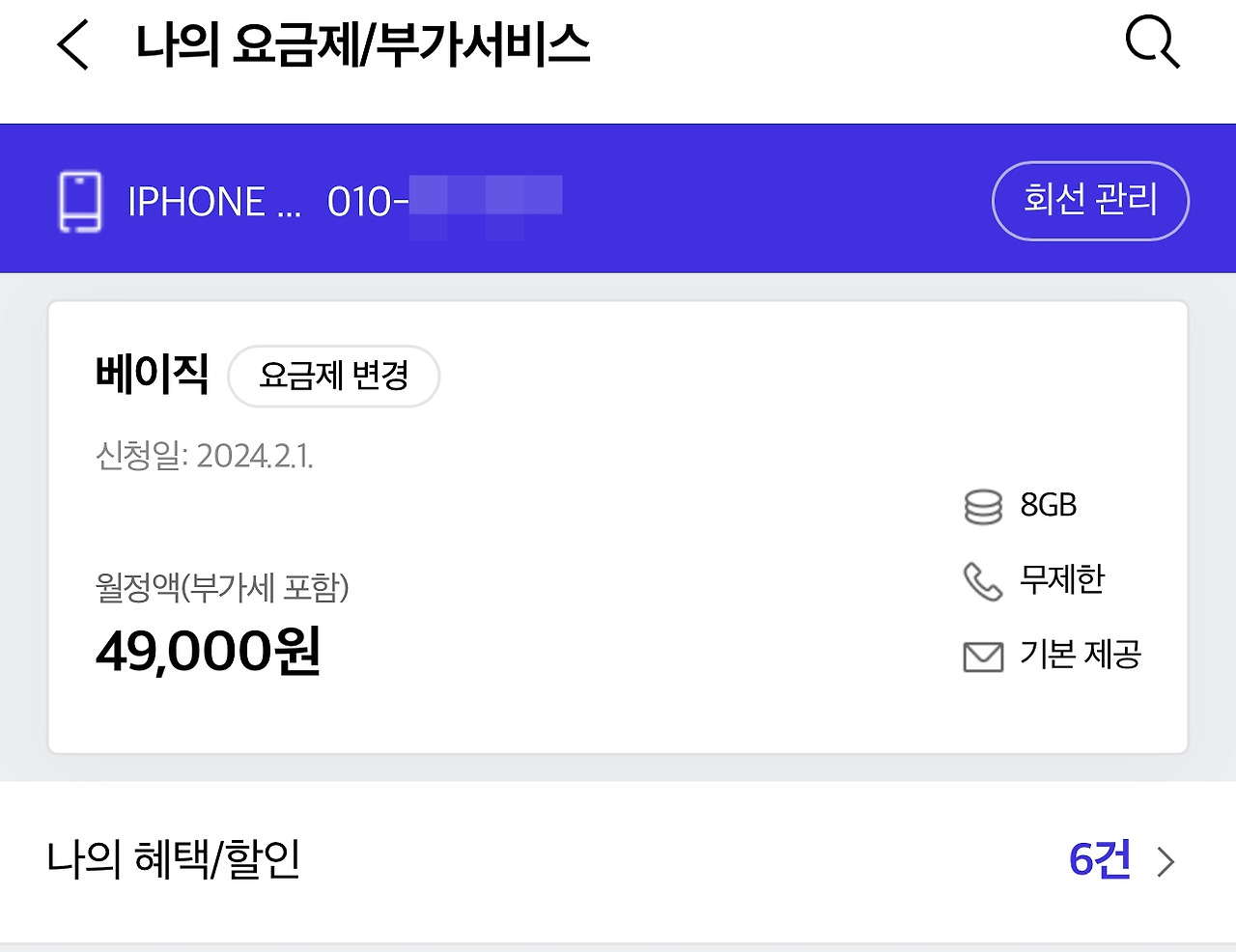1236x952 pixels.
Task: Tap the 6건 benefits count
Action: pyautogui.click(x=1100, y=859)
